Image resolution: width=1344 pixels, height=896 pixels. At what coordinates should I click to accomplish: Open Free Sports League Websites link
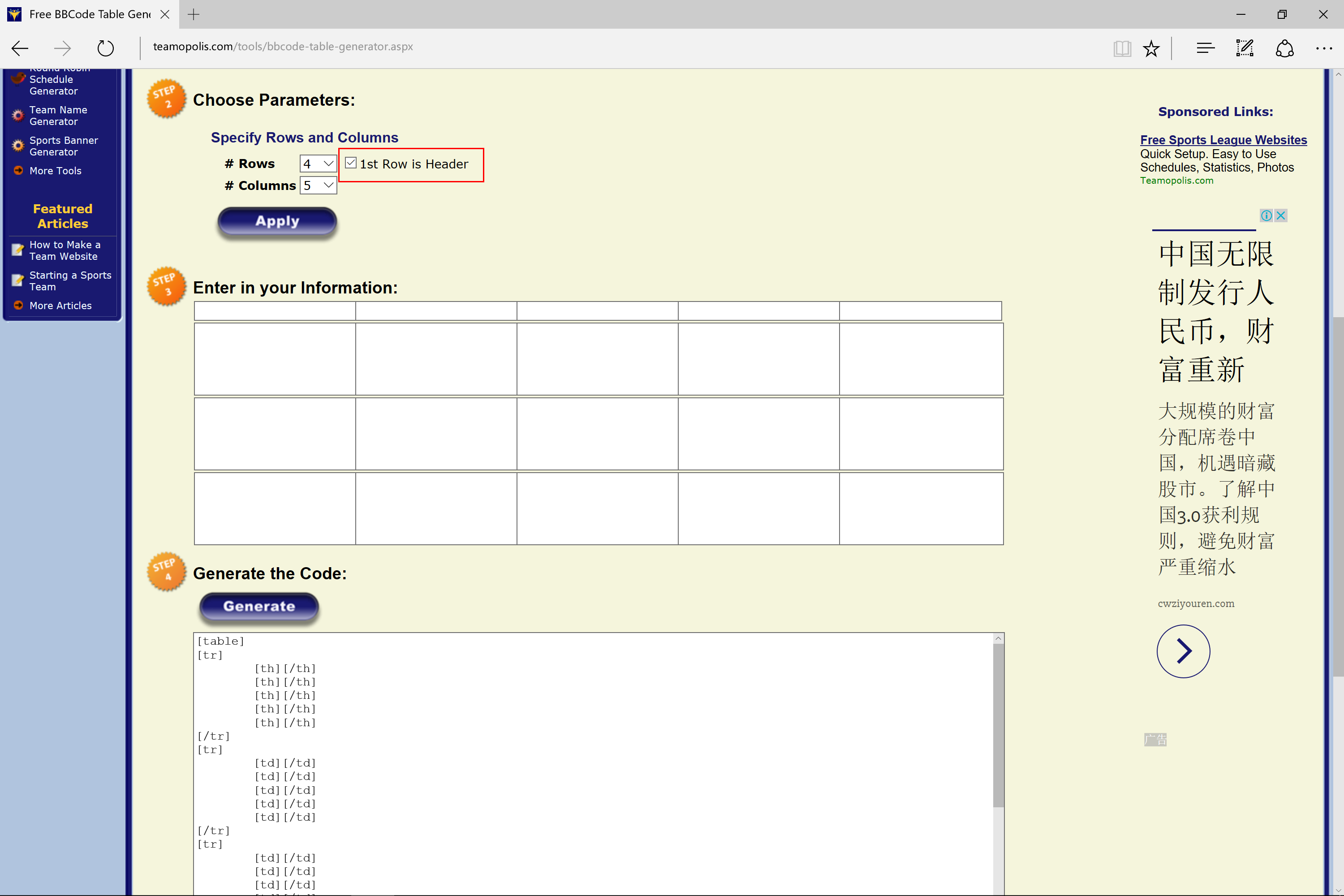1223,140
